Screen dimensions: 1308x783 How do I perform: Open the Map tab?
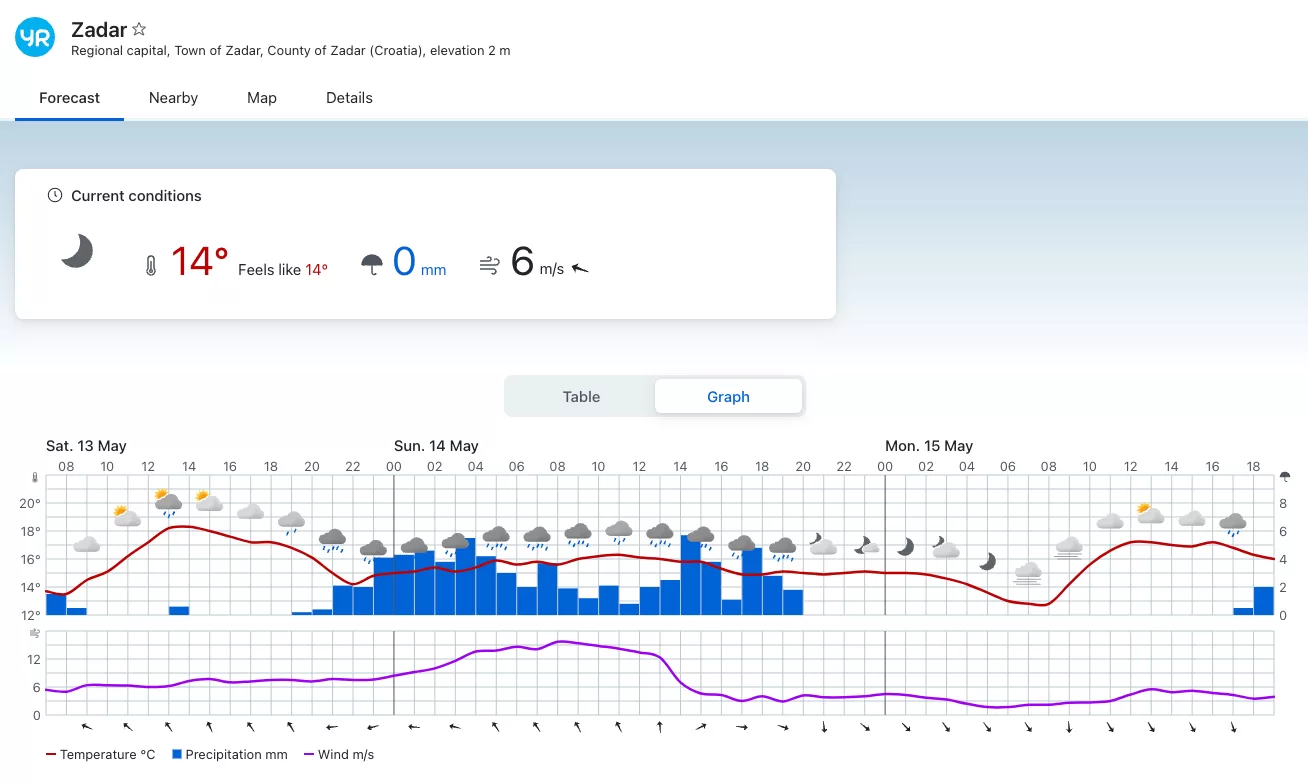pyautogui.click(x=262, y=98)
